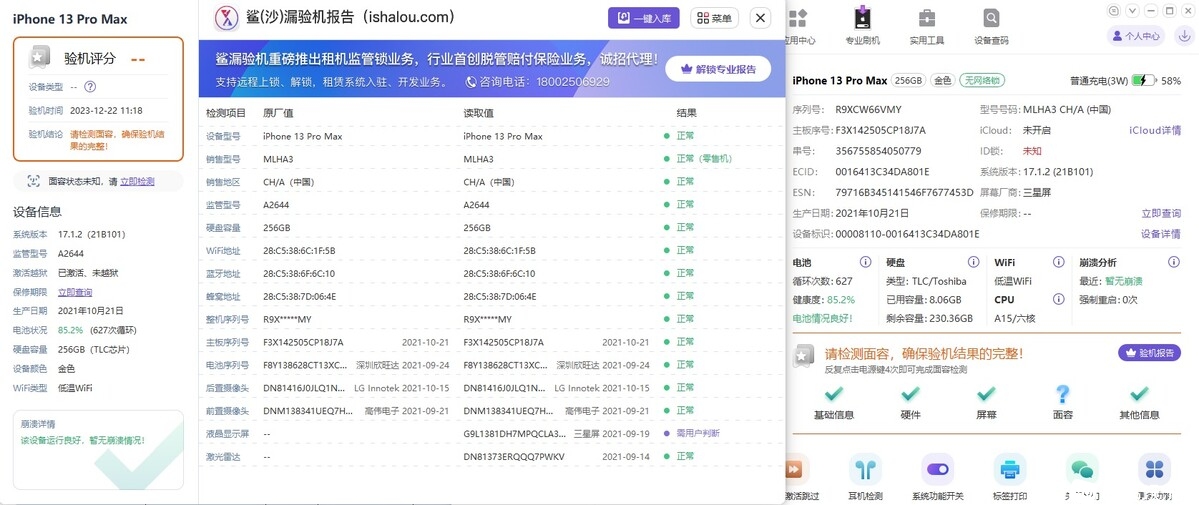This screenshot has width=1199, height=505.
Task: Show info for the 电池 section
Action: click(865, 262)
